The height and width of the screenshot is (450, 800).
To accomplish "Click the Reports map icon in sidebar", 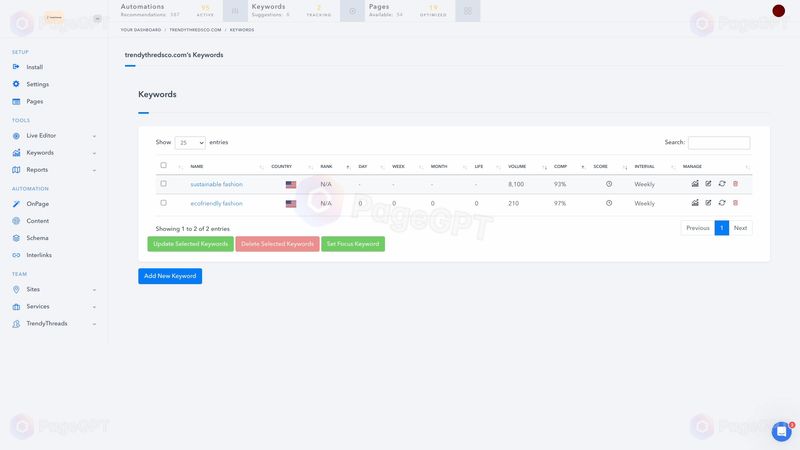I will (x=16, y=170).
